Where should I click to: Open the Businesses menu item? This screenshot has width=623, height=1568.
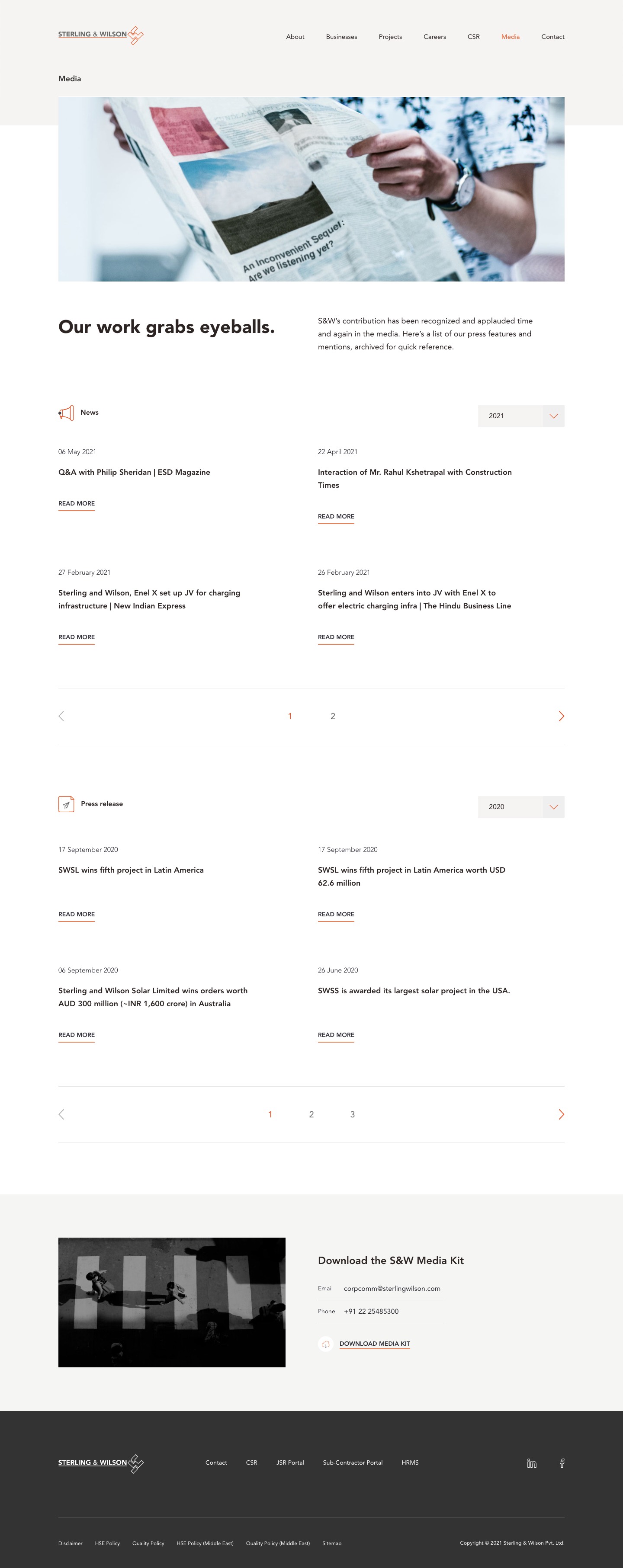pos(341,37)
